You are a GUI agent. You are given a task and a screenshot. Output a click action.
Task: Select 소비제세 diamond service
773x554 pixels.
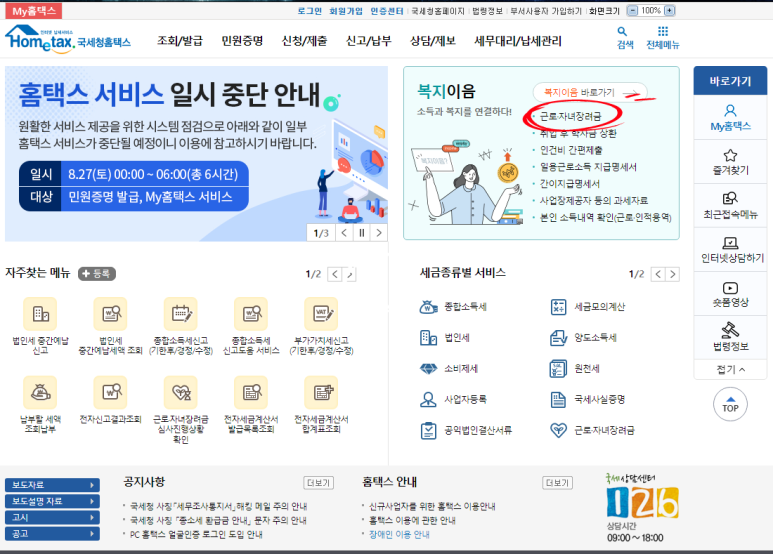coord(448,369)
